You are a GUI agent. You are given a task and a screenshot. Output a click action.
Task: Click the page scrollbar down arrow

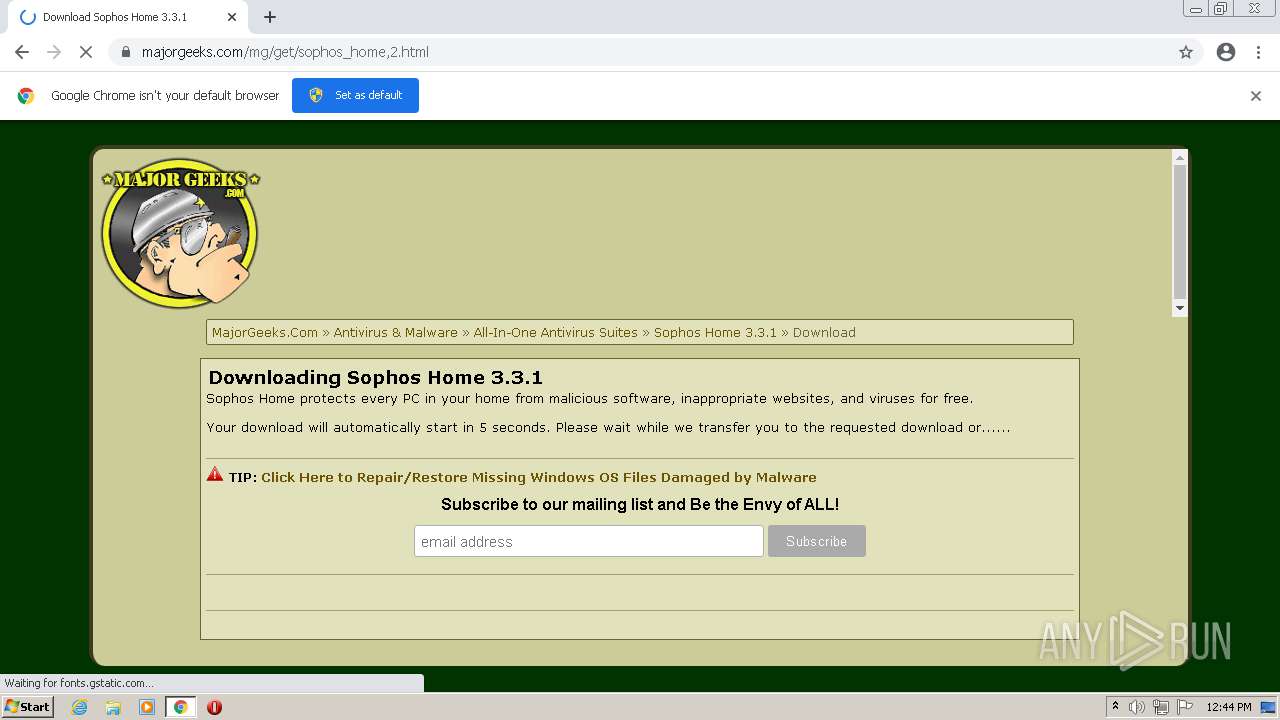coord(1180,308)
